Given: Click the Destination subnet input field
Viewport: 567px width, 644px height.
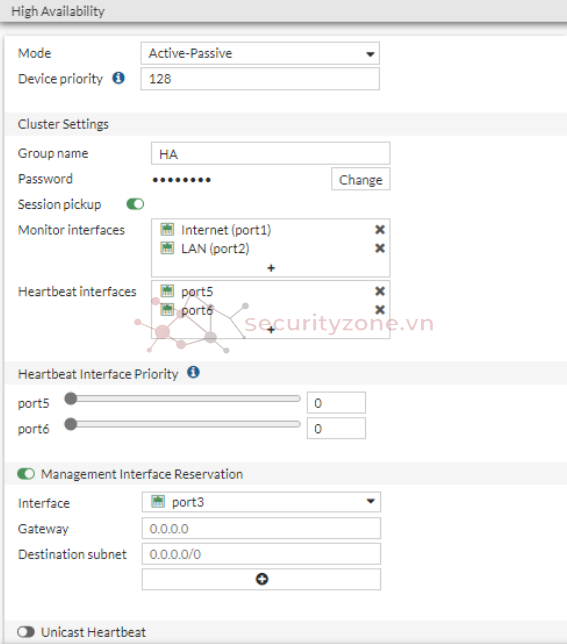Looking at the screenshot, I should (261, 554).
